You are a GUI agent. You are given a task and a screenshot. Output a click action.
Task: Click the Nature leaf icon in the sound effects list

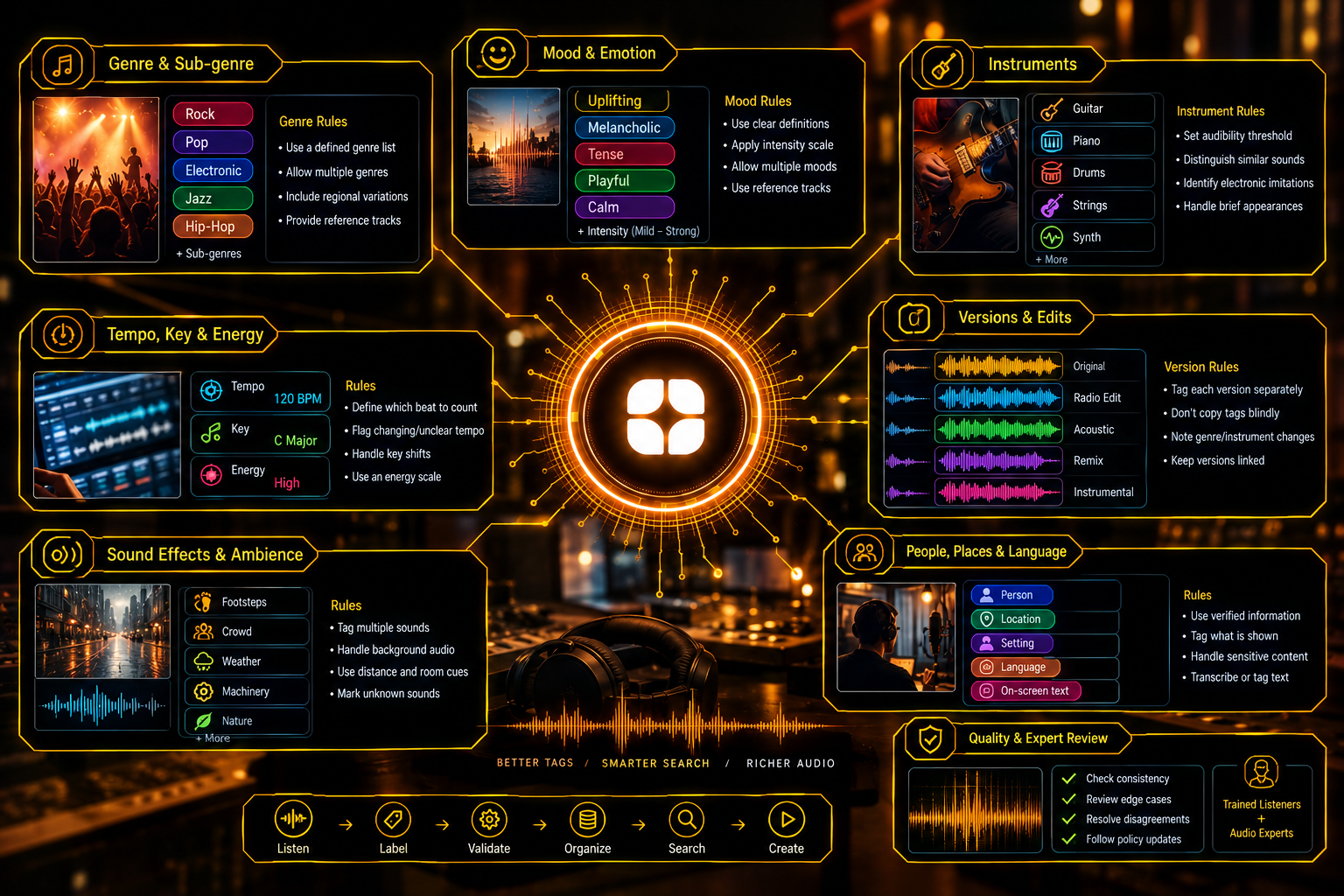point(203,721)
